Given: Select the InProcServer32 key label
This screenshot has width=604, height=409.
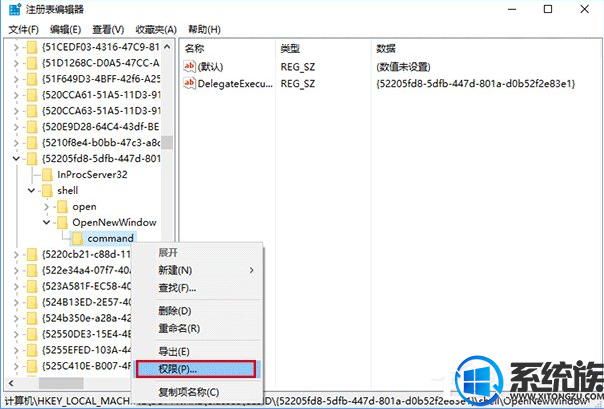Looking at the screenshot, I should tap(92, 175).
